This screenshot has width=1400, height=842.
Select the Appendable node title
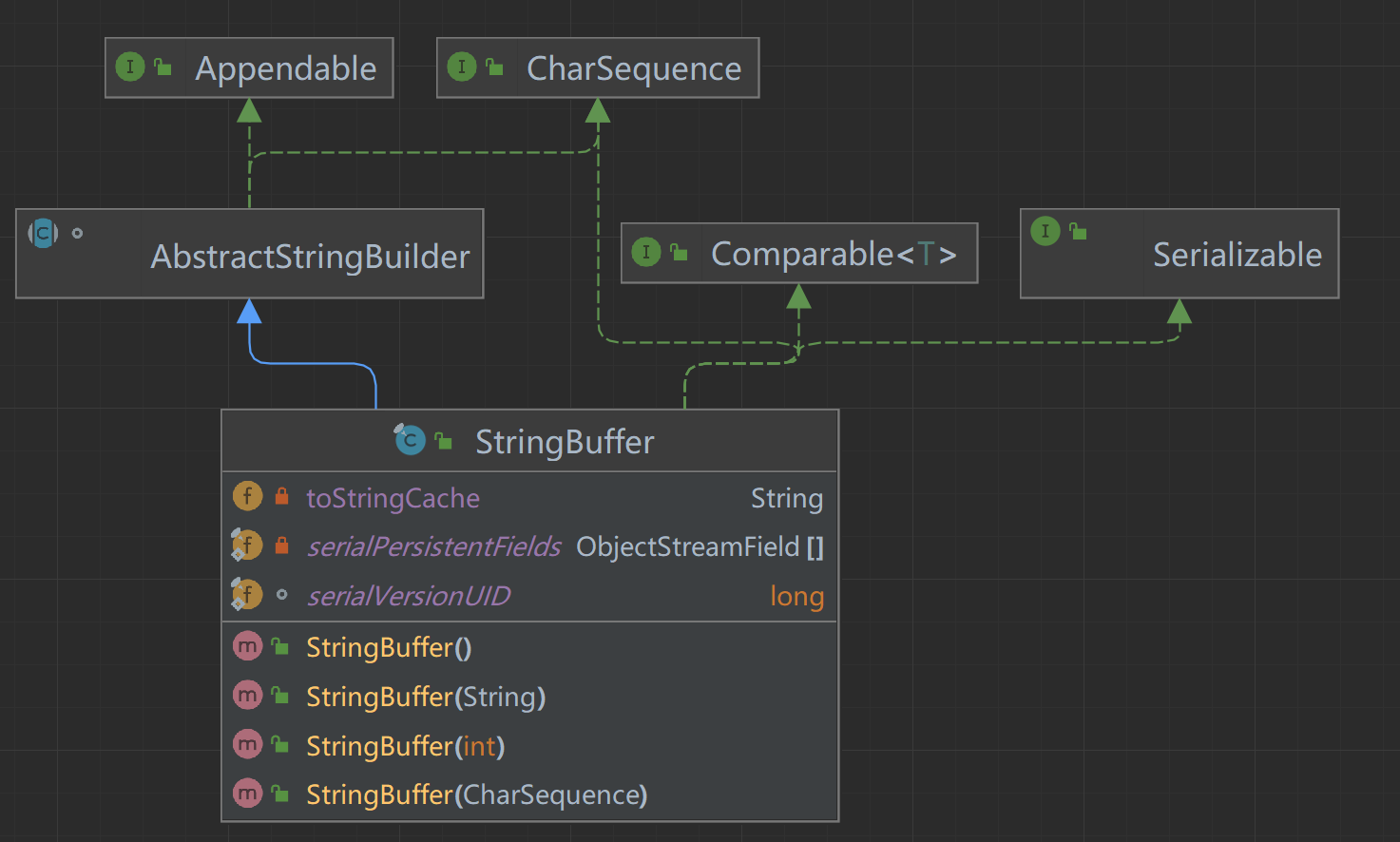pos(285,67)
